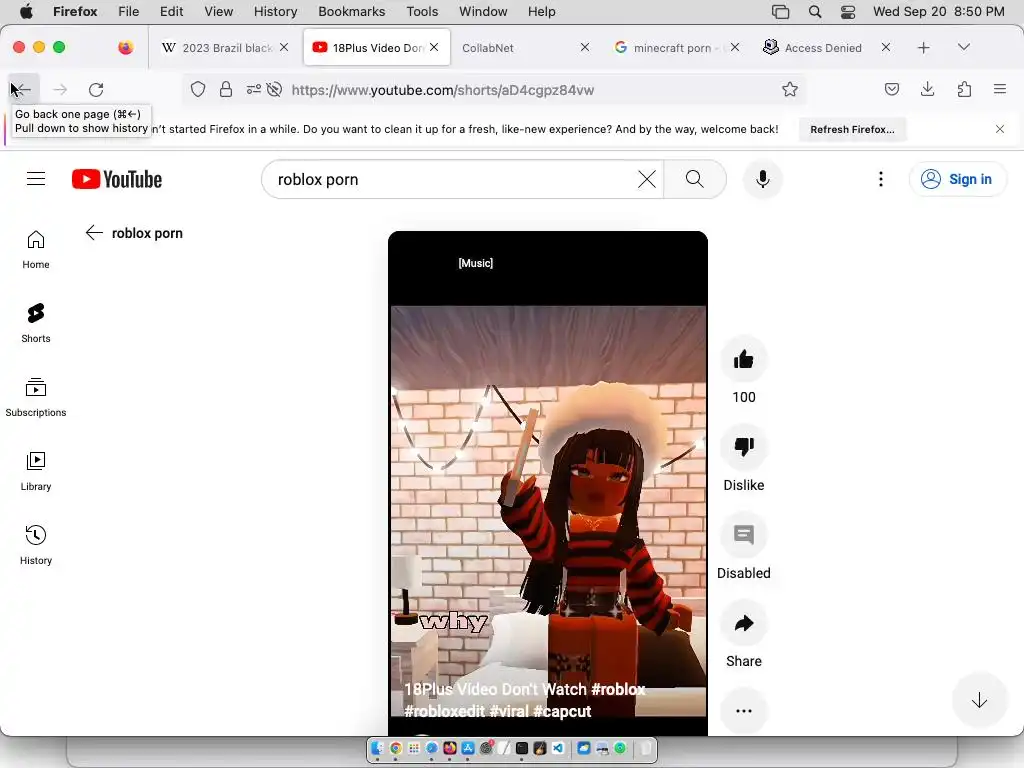This screenshot has height=768, width=1024.
Task: Click Refresh Firefox button
Action: point(852,129)
